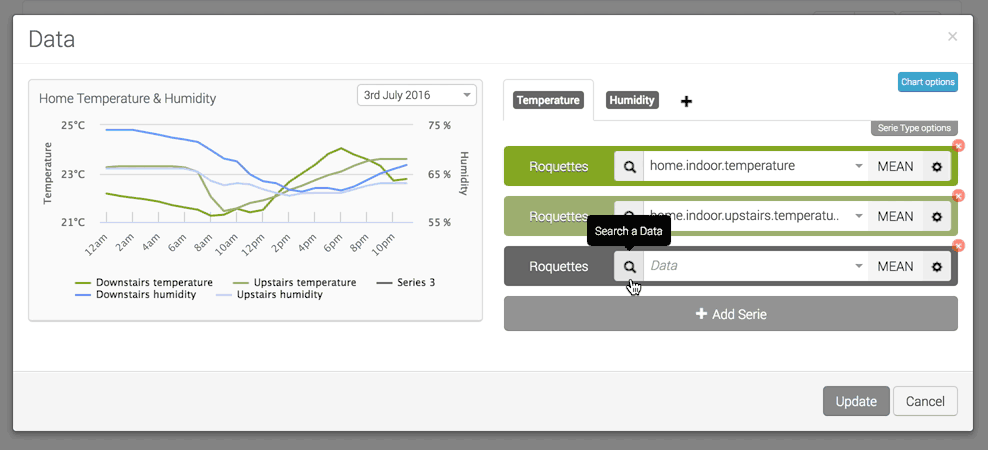Click into the empty Data input field
This screenshot has width=988, height=450.
click(x=745, y=267)
